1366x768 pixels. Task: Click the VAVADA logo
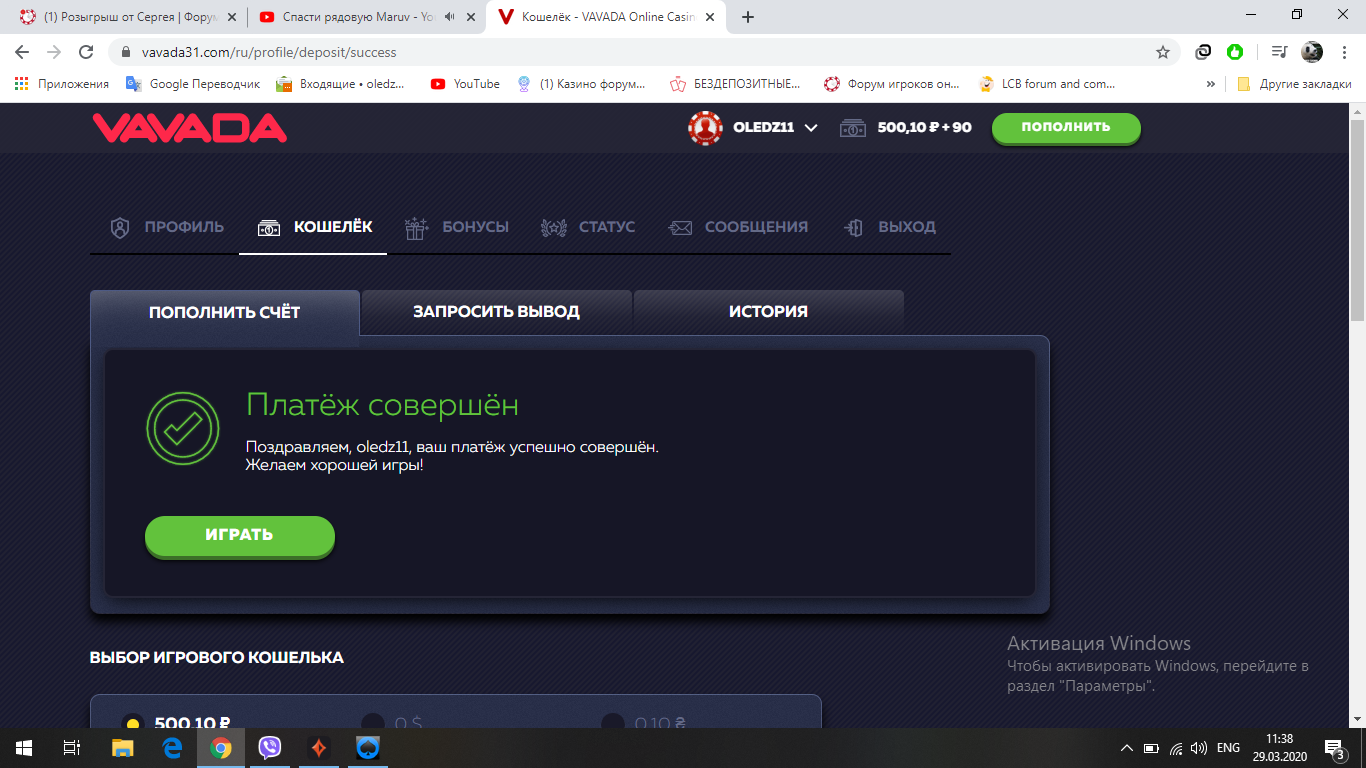[x=190, y=128]
